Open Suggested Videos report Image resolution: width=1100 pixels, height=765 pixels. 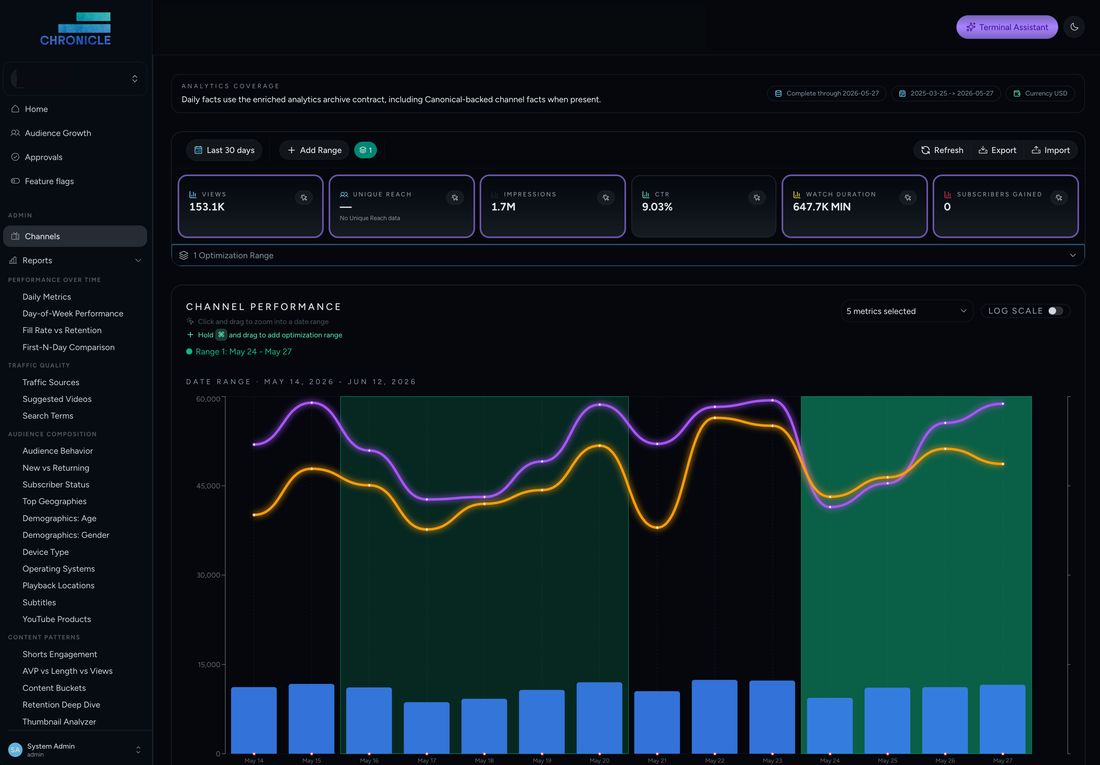(x=57, y=399)
